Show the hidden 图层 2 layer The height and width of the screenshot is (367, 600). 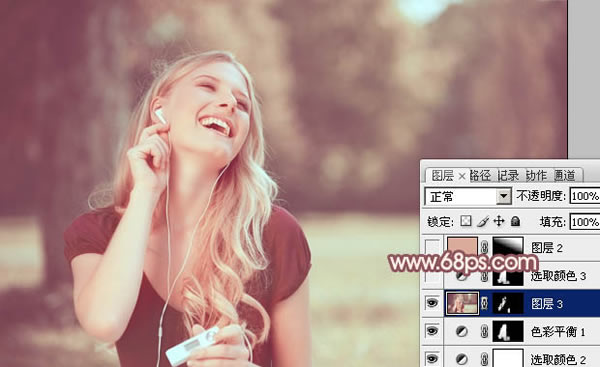point(432,248)
